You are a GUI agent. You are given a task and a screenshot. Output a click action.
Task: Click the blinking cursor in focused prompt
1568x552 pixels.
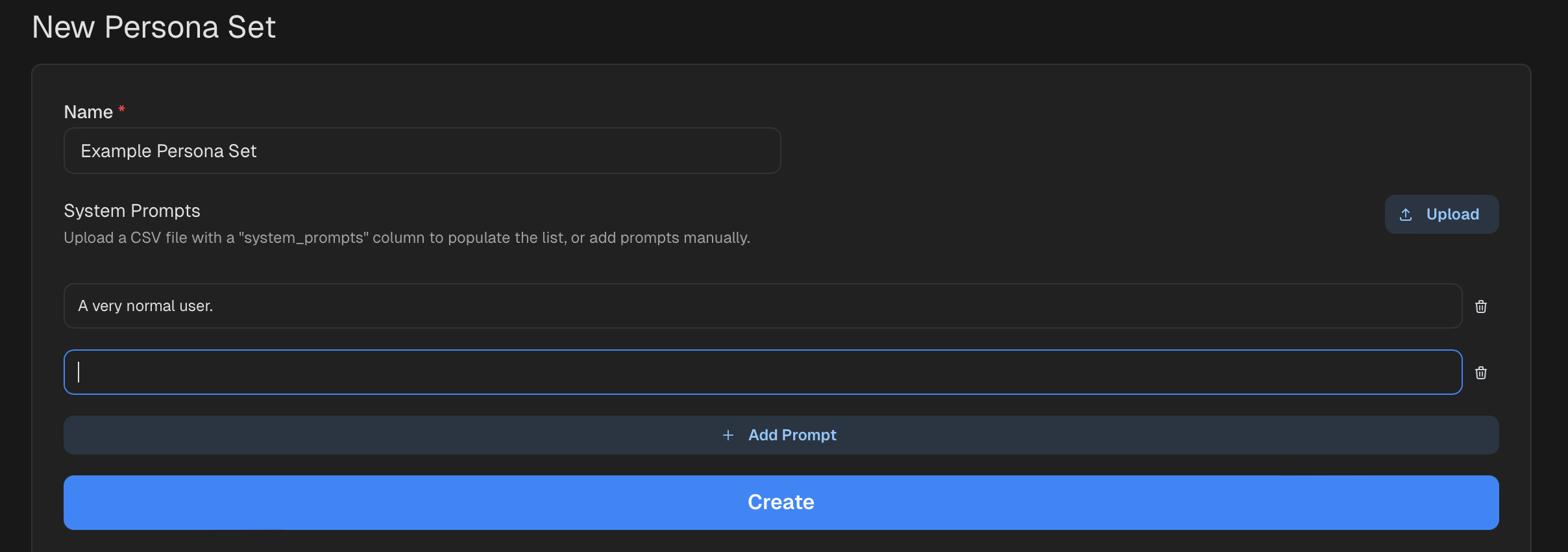point(79,372)
